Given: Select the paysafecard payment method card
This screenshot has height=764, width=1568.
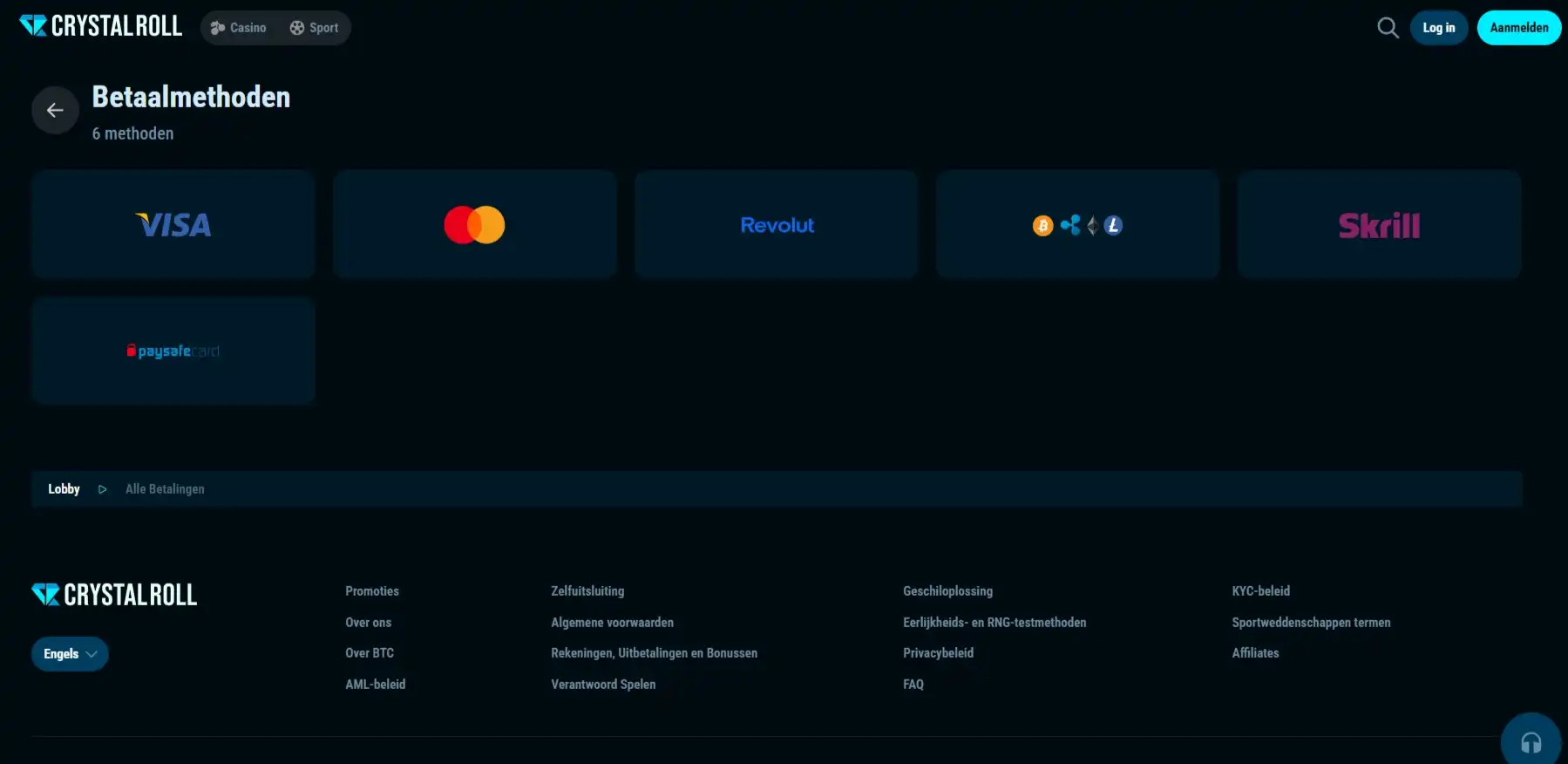Looking at the screenshot, I should [173, 351].
